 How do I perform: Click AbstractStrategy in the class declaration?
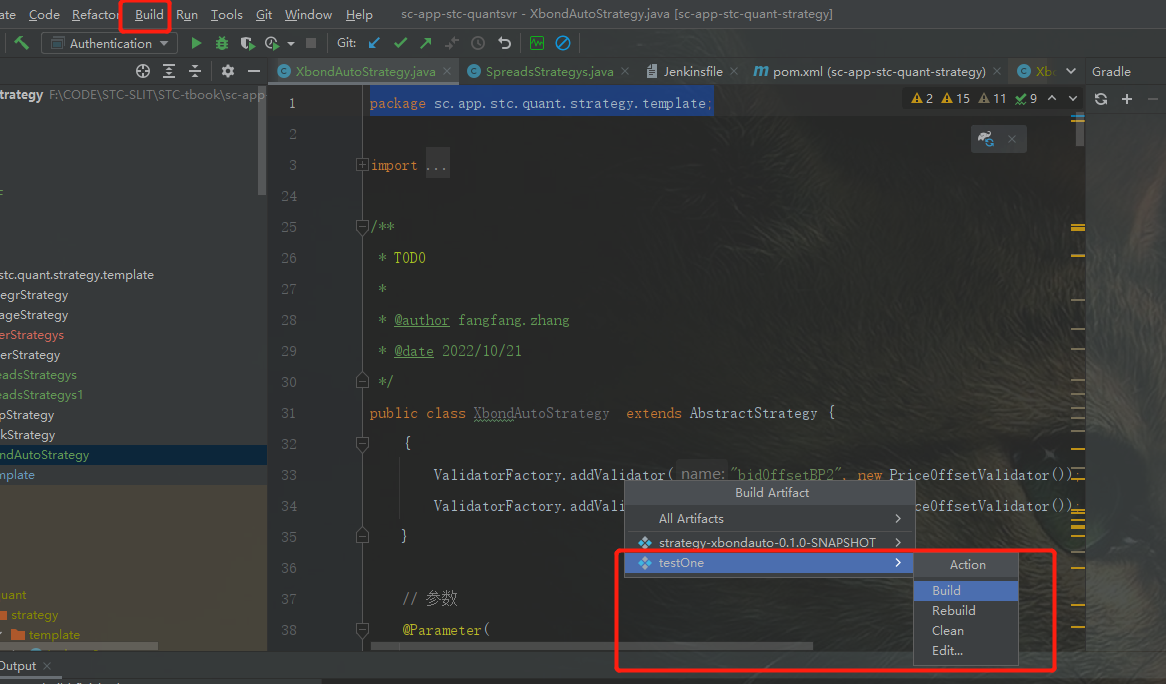coord(753,413)
